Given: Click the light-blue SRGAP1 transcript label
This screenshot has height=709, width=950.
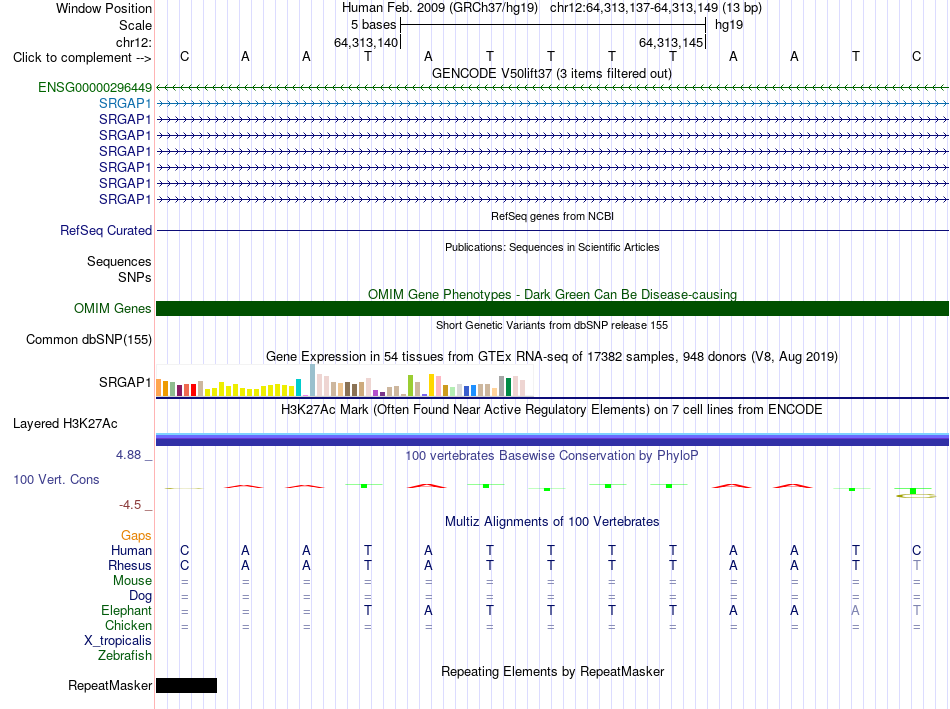Looking at the screenshot, I should click(125, 104).
